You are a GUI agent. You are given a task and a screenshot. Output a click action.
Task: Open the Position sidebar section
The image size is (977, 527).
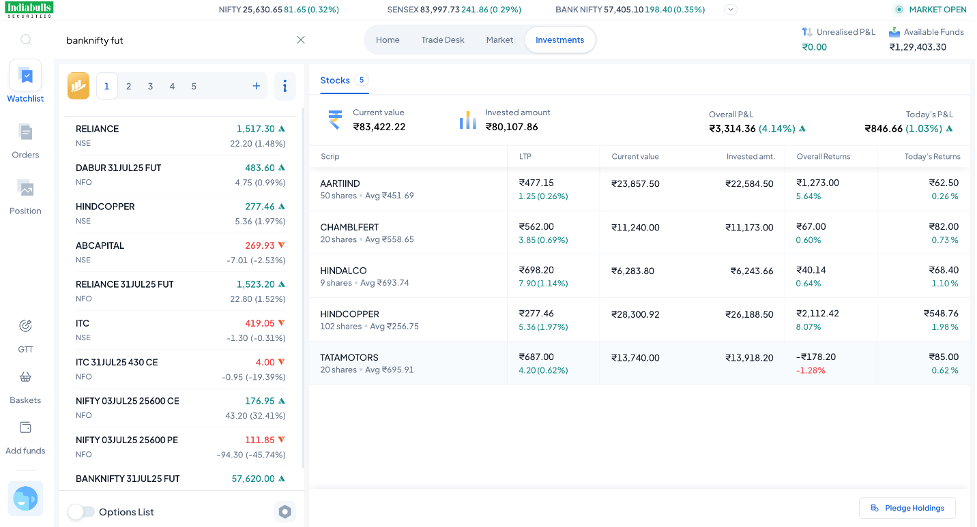tap(26, 197)
